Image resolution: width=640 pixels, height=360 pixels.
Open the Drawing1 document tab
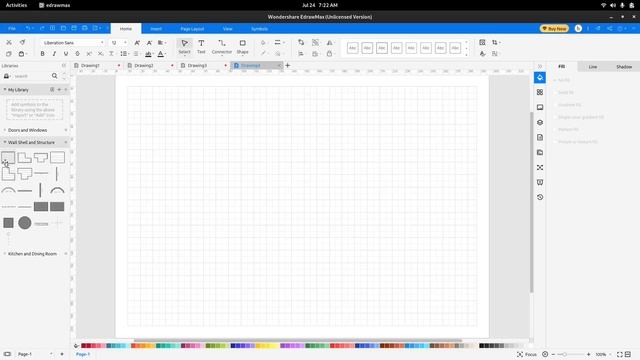coord(97,65)
